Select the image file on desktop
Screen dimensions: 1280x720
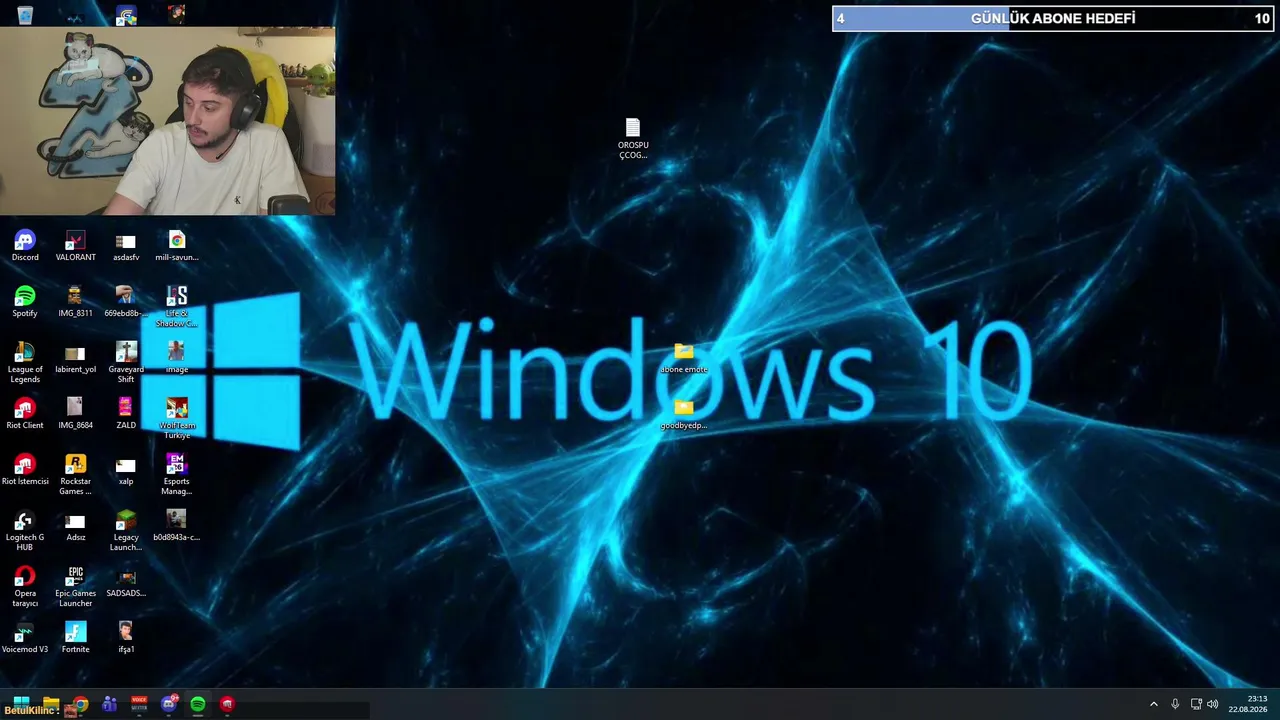(x=177, y=358)
